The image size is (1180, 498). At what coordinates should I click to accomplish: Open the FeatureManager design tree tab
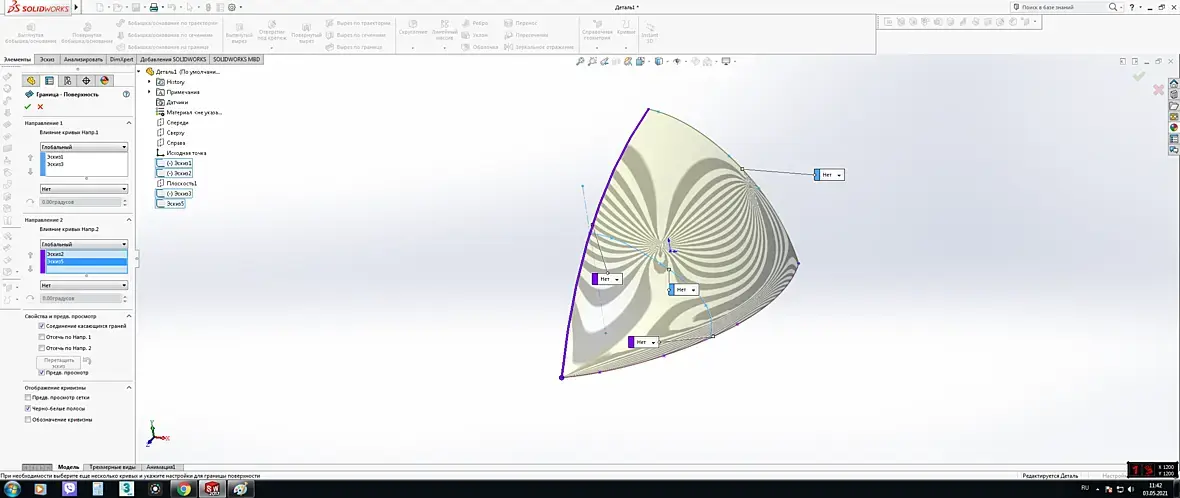[31, 80]
